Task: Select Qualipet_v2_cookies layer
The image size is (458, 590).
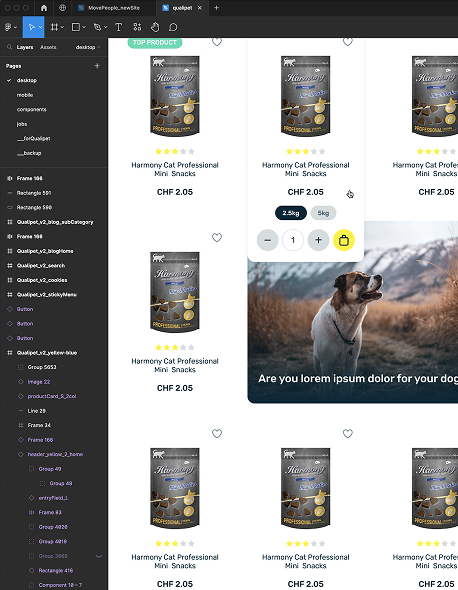Action: click(x=54, y=280)
